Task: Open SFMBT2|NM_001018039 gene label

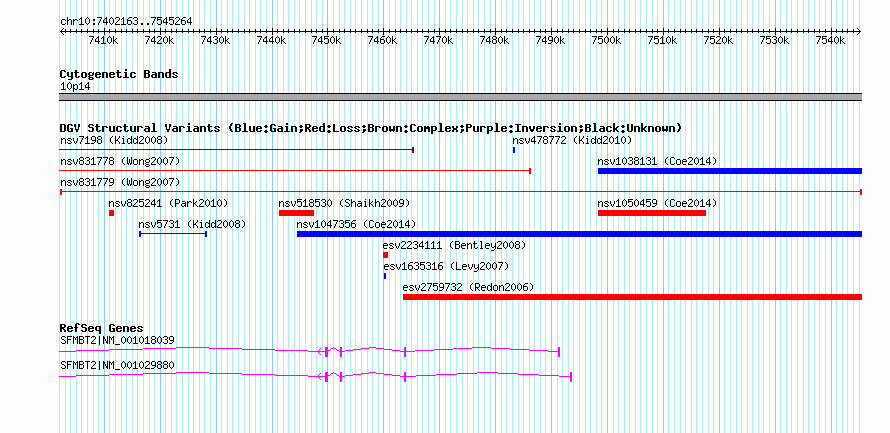Action: coord(117,340)
